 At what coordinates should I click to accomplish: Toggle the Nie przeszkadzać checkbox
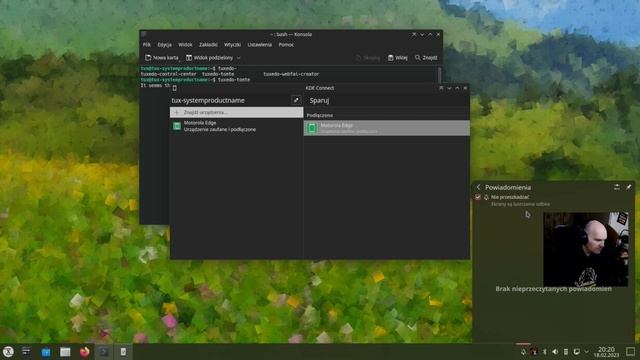tap(478, 197)
